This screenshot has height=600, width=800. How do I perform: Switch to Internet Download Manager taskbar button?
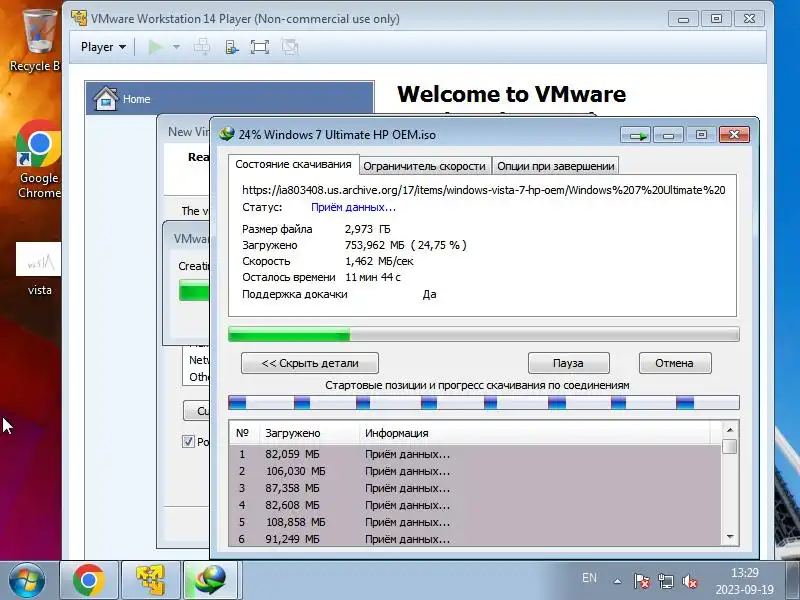[210, 580]
